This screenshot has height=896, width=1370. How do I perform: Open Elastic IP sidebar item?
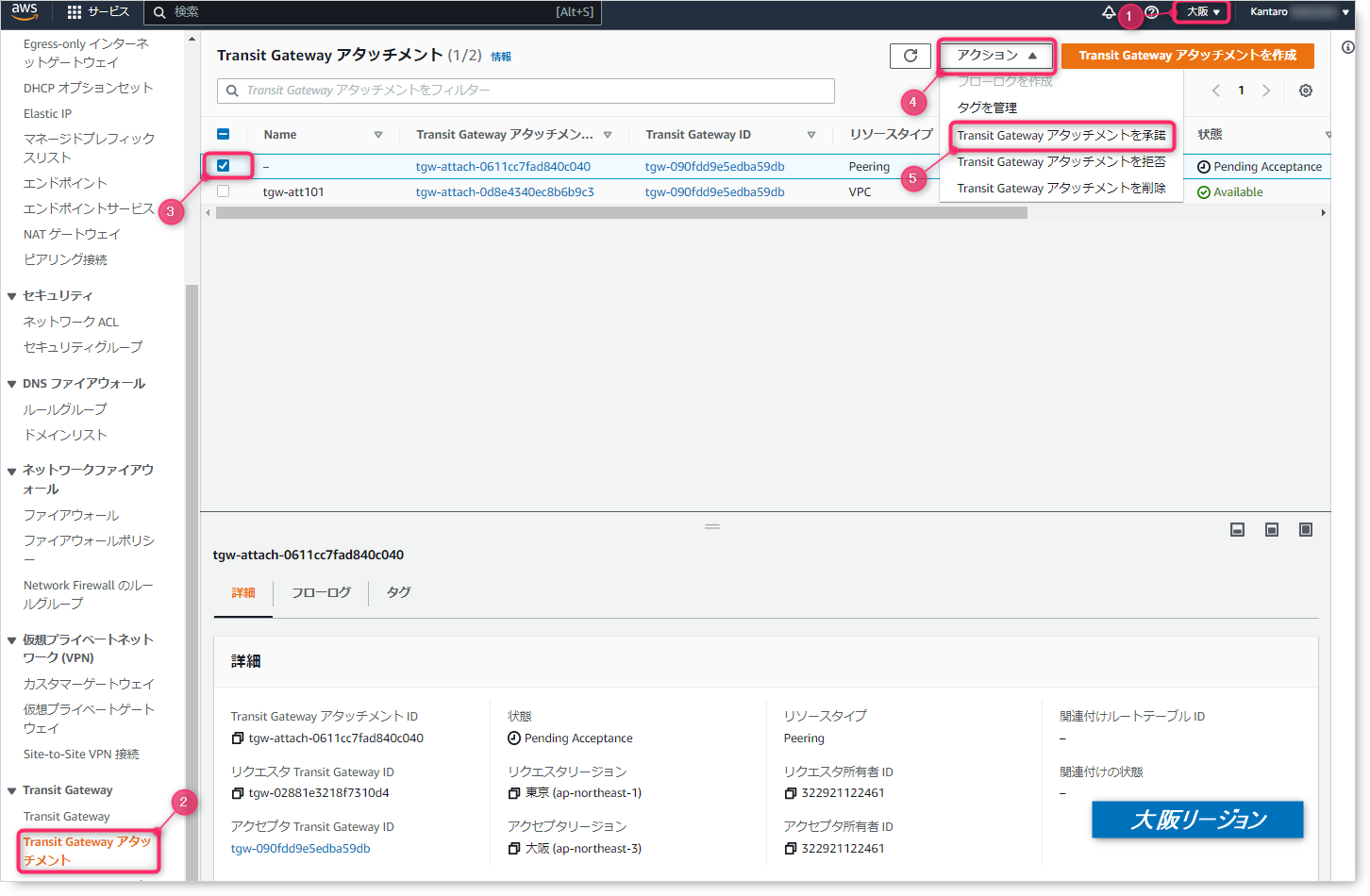pos(48,114)
